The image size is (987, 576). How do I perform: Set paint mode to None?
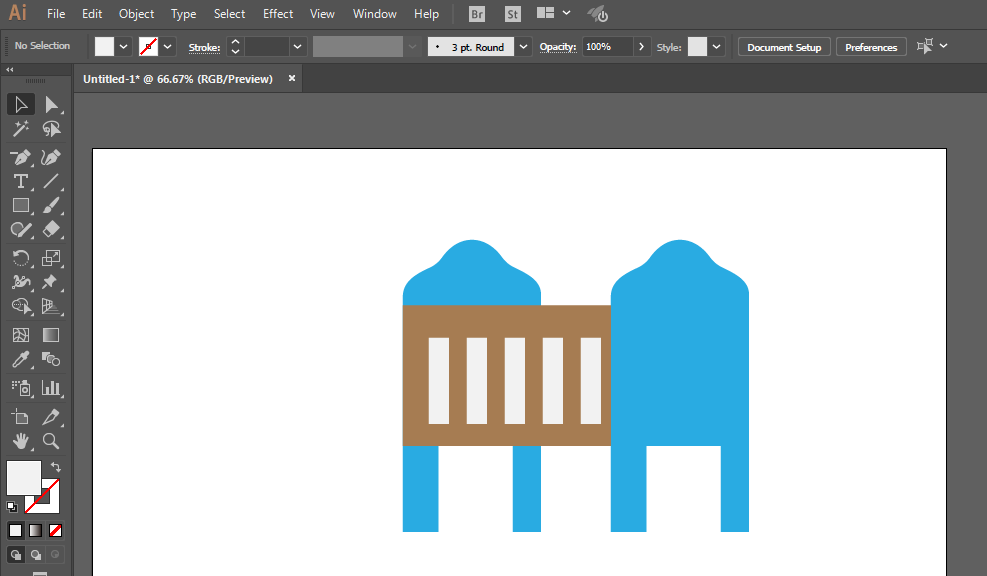click(x=55, y=531)
